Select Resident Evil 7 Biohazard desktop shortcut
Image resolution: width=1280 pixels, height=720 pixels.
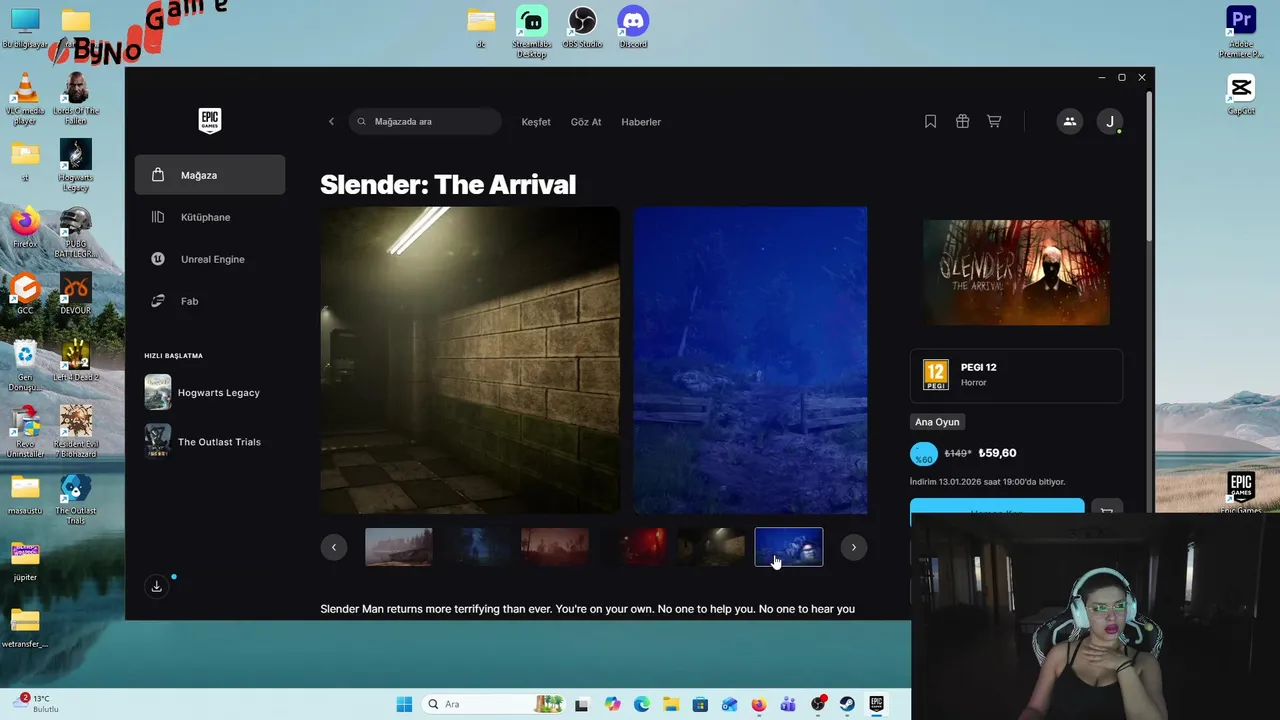[76, 431]
